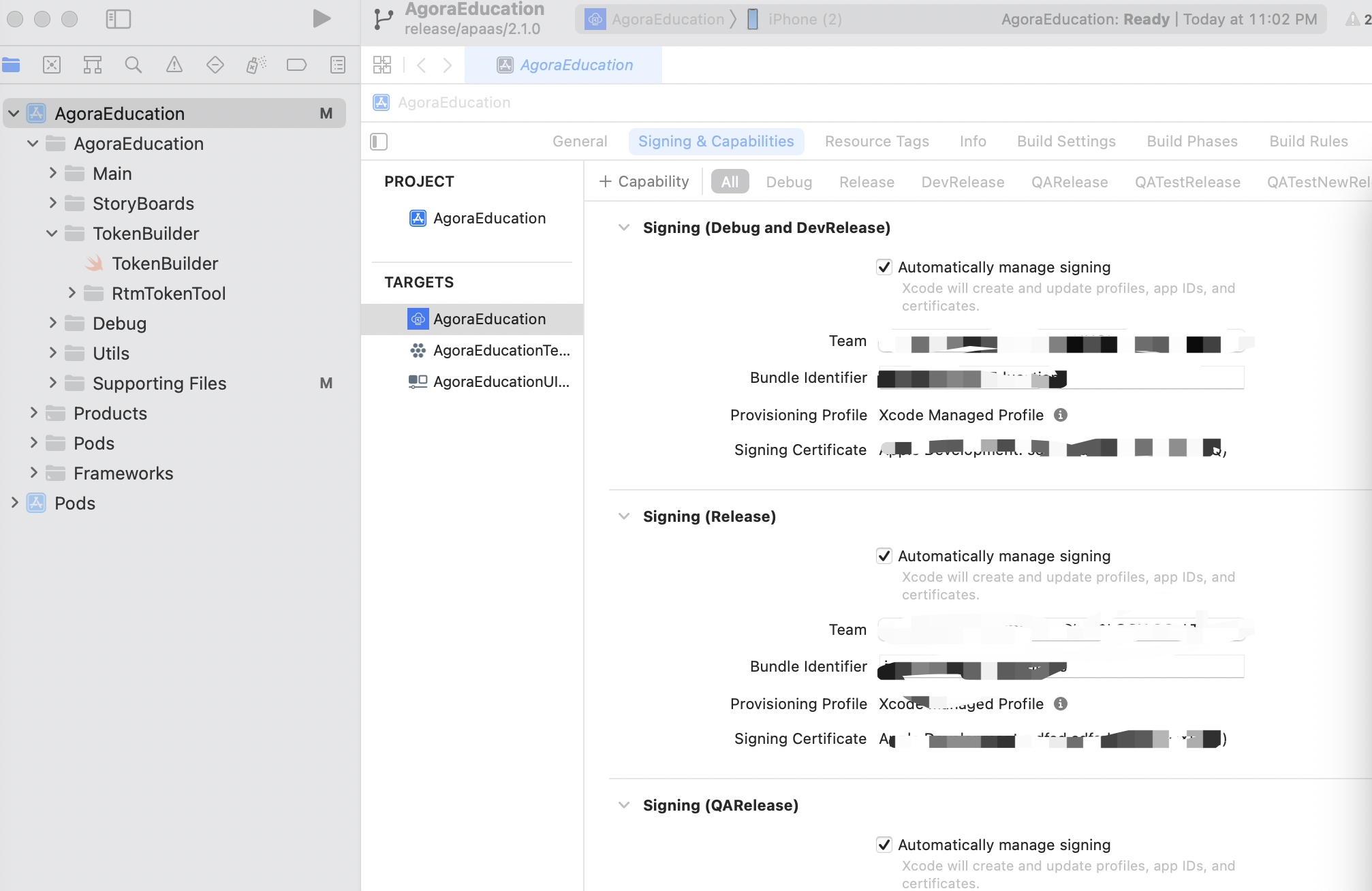Open the source control navigator icon
This screenshot has height=891, width=1372.
[x=52, y=65]
